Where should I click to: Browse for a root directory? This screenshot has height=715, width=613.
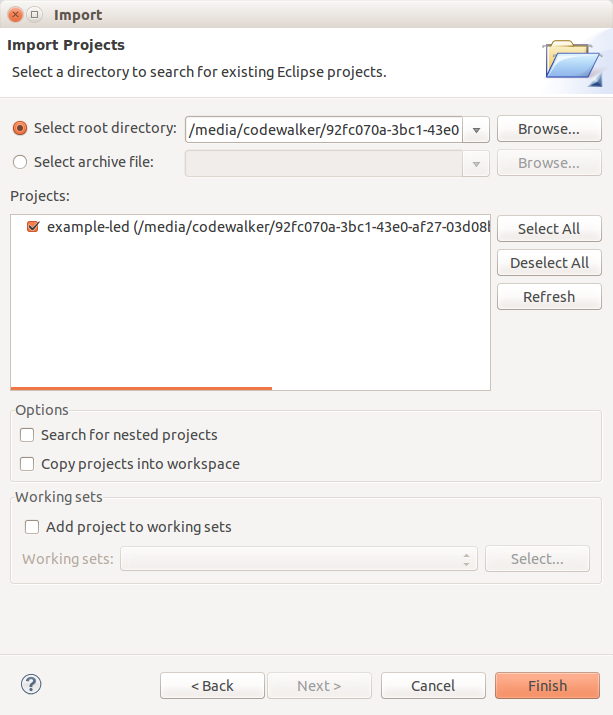click(x=549, y=129)
